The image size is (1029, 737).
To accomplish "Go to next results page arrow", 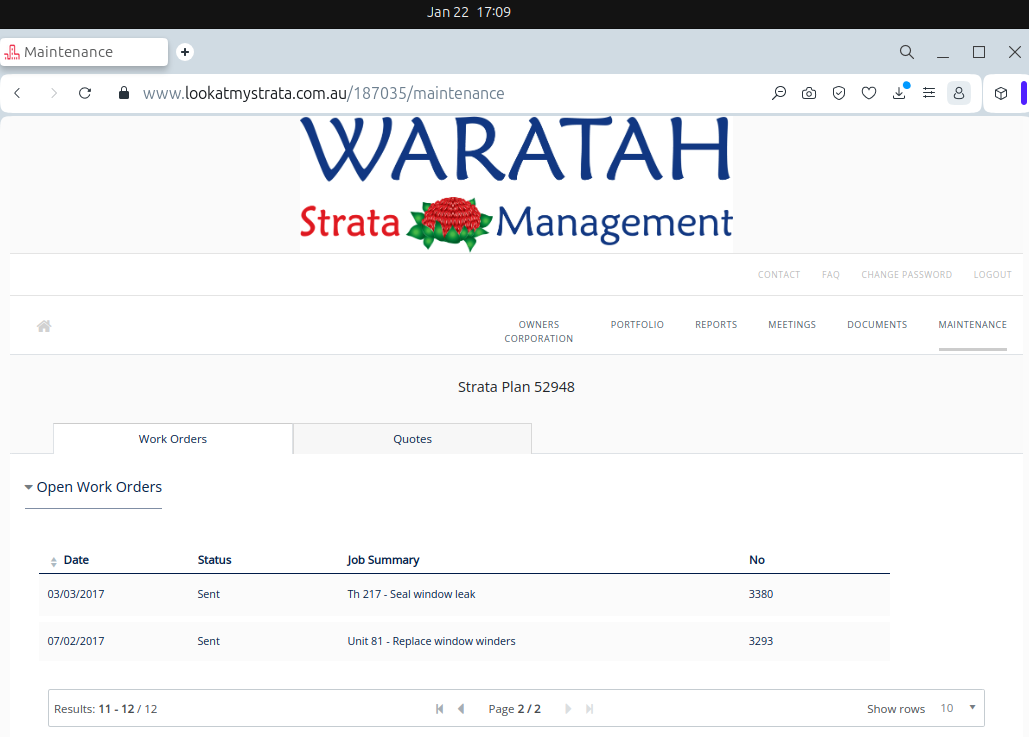I will 568,709.
